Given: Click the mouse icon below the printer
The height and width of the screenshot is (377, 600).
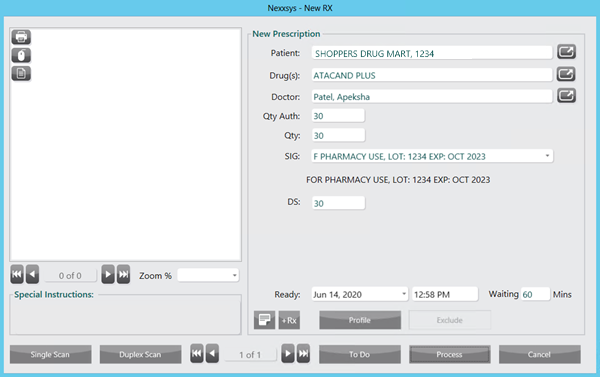Looking at the screenshot, I should click(x=21, y=55).
